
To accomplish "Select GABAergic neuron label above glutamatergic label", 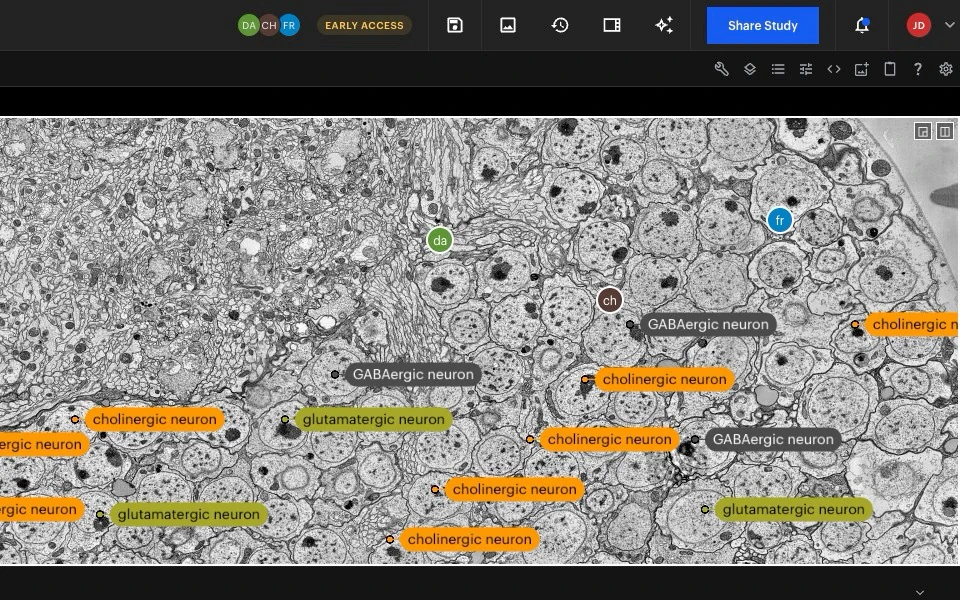I will (413, 374).
